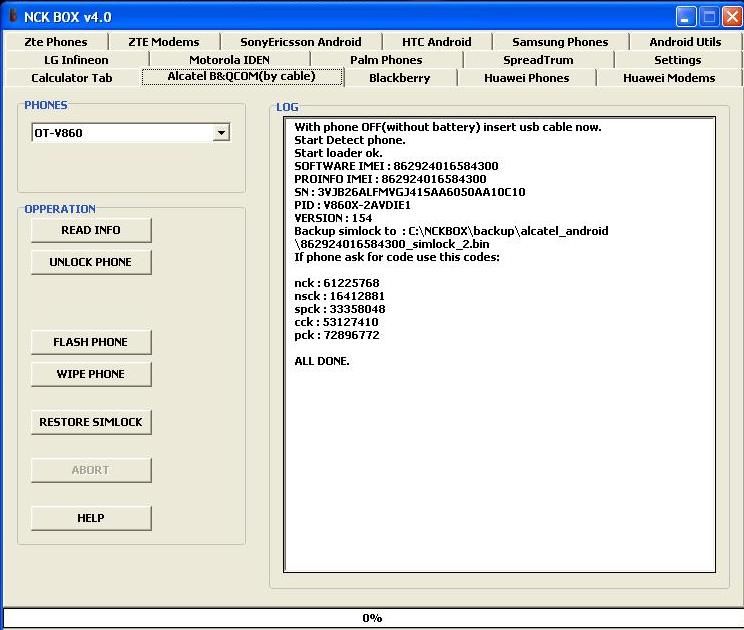Start the FLASH PHONE operation

click(x=91, y=342)
